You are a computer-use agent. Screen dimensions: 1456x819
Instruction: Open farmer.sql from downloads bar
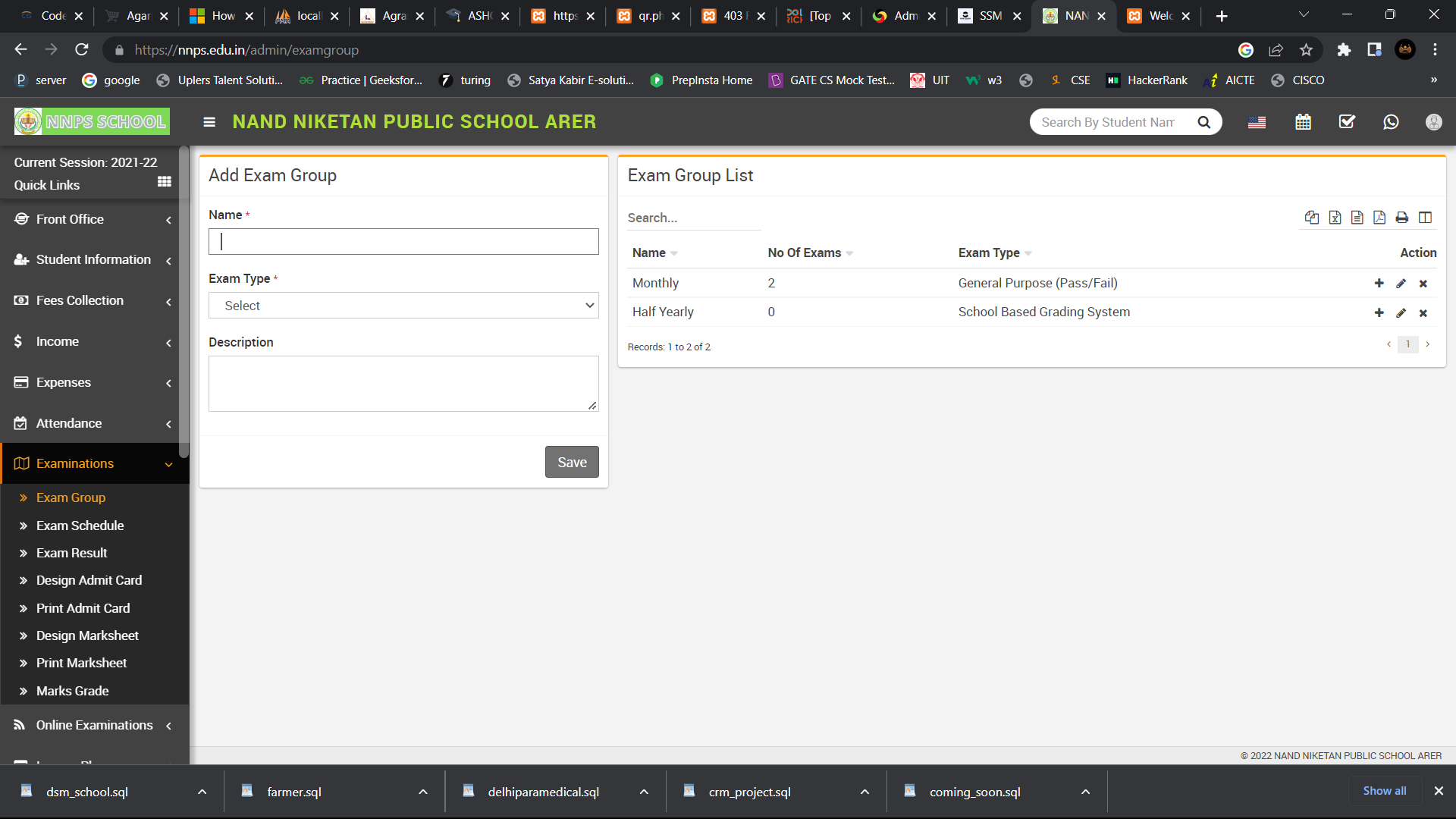tap(294, 792)
